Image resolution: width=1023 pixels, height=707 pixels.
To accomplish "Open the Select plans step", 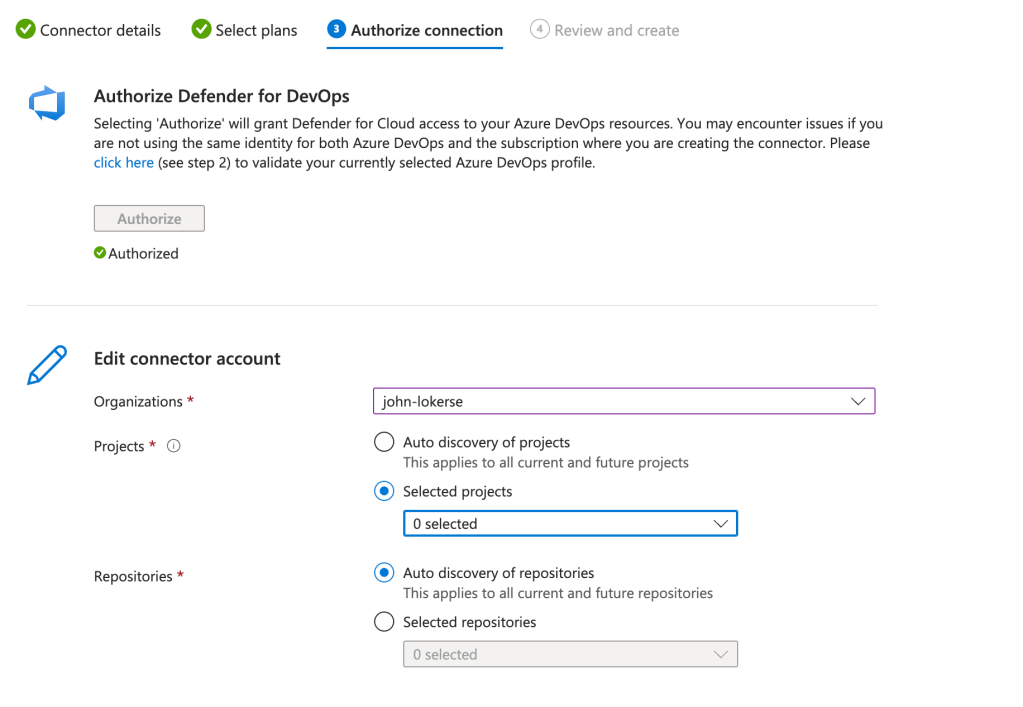I will (256, 30).
